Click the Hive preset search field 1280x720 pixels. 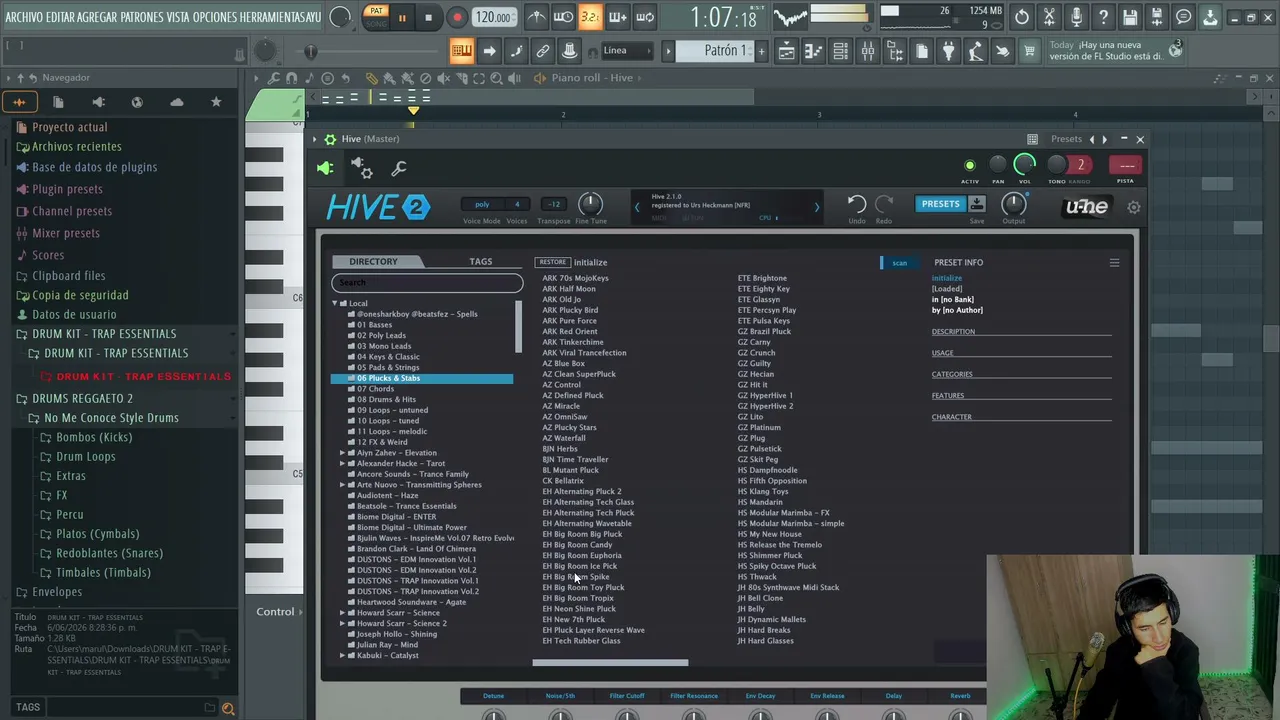427,283
